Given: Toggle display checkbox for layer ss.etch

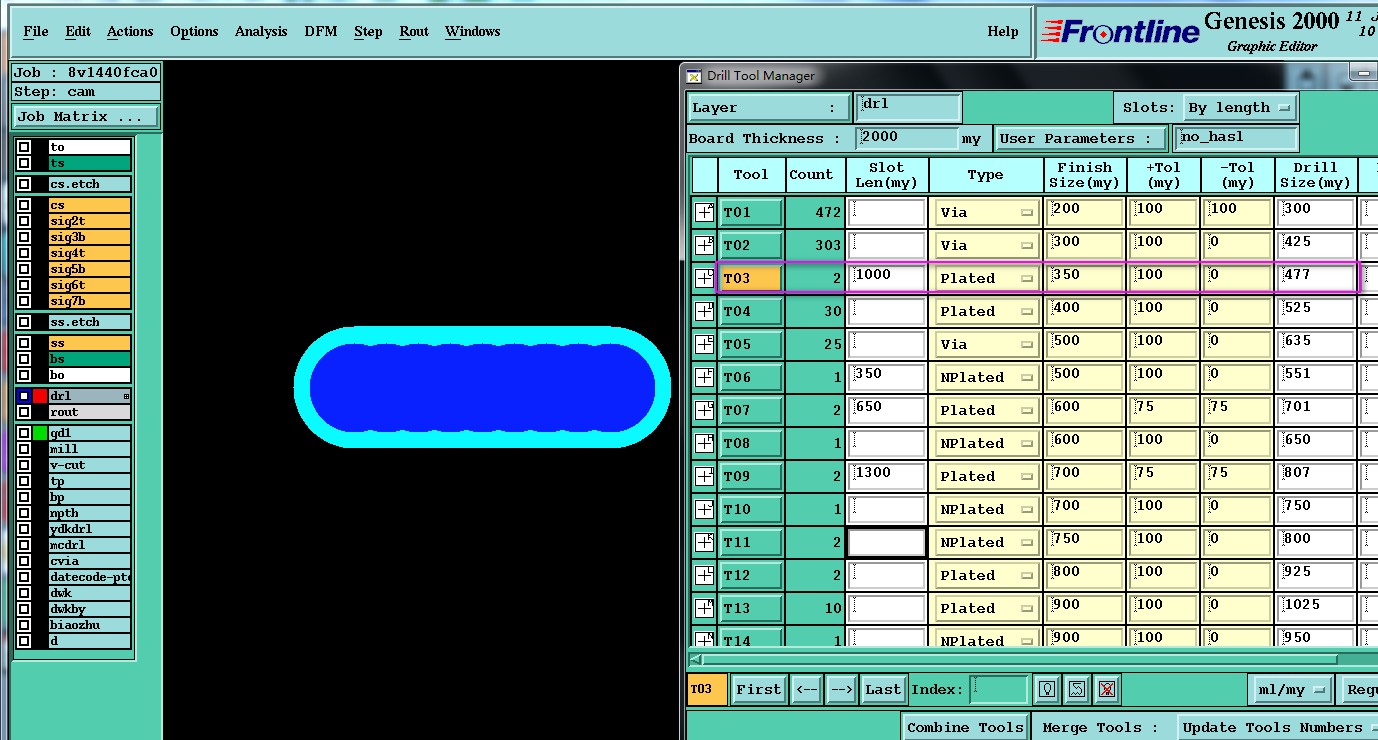Looking at the screenshot, I should pos(23,322).
